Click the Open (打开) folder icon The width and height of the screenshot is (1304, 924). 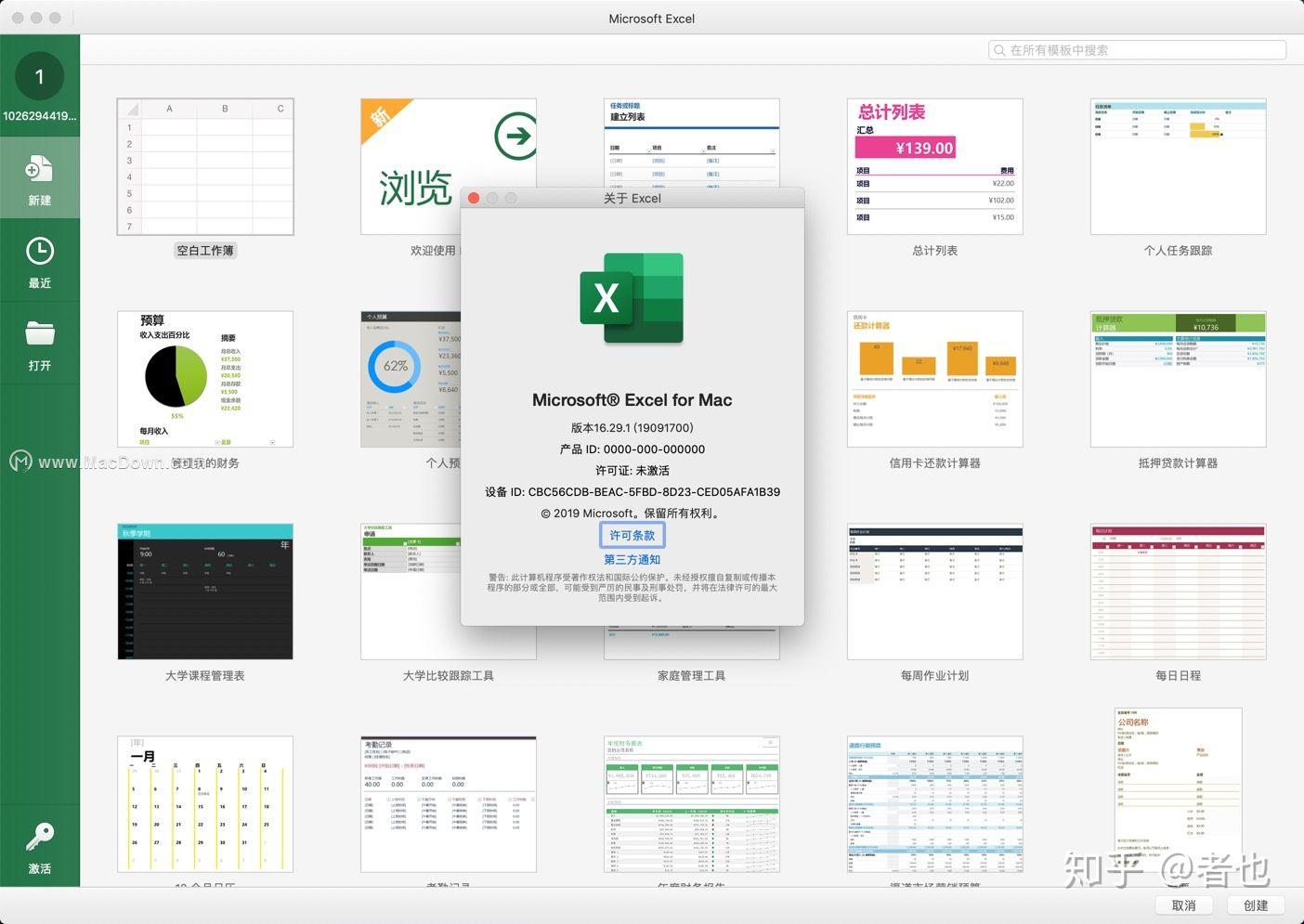coord(39,333)
